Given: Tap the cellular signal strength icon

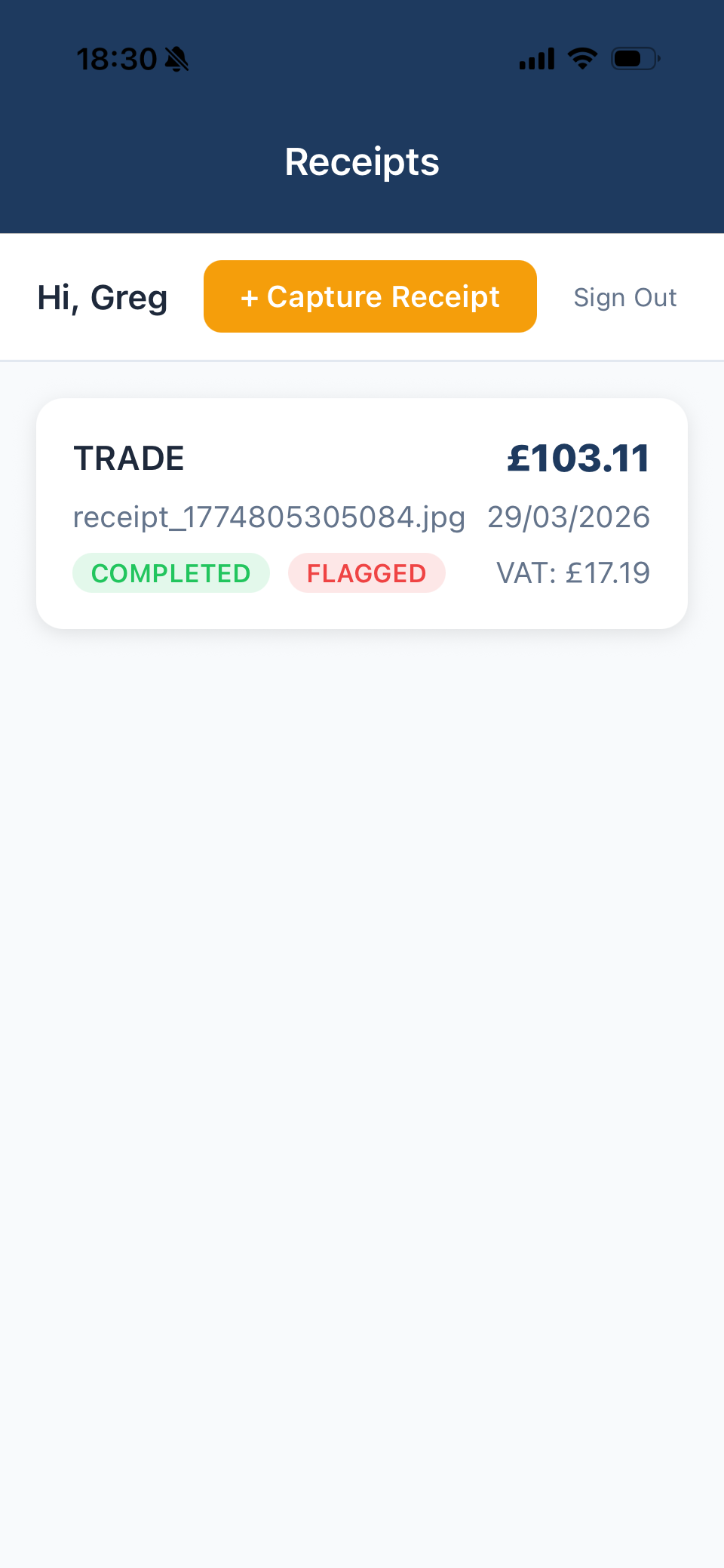Looking at the screenshot, I should point(536,59).
